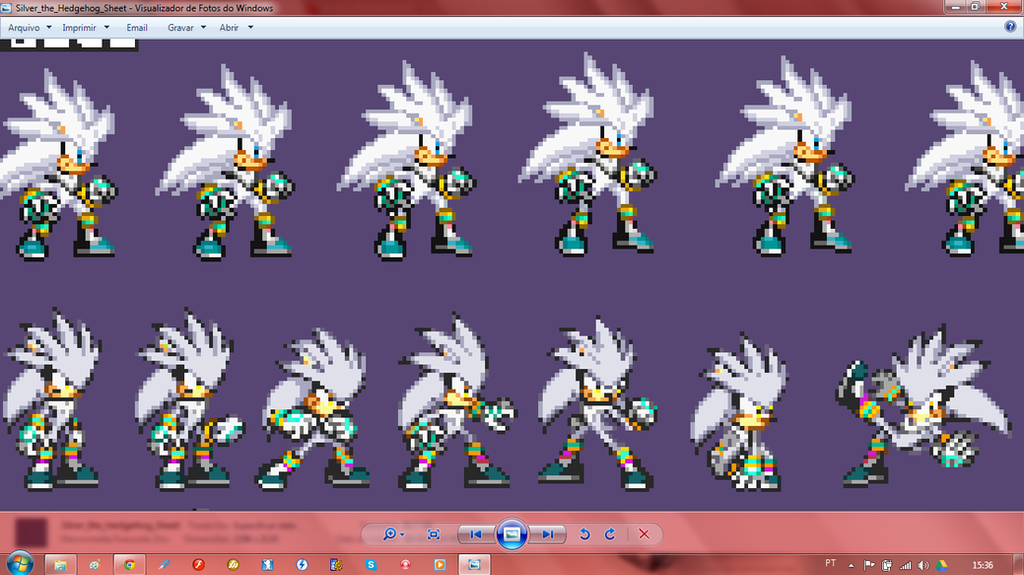Restore down the Photo Viewer window
The height and width of the screenshot is (575, 1024).
[975, 7]
